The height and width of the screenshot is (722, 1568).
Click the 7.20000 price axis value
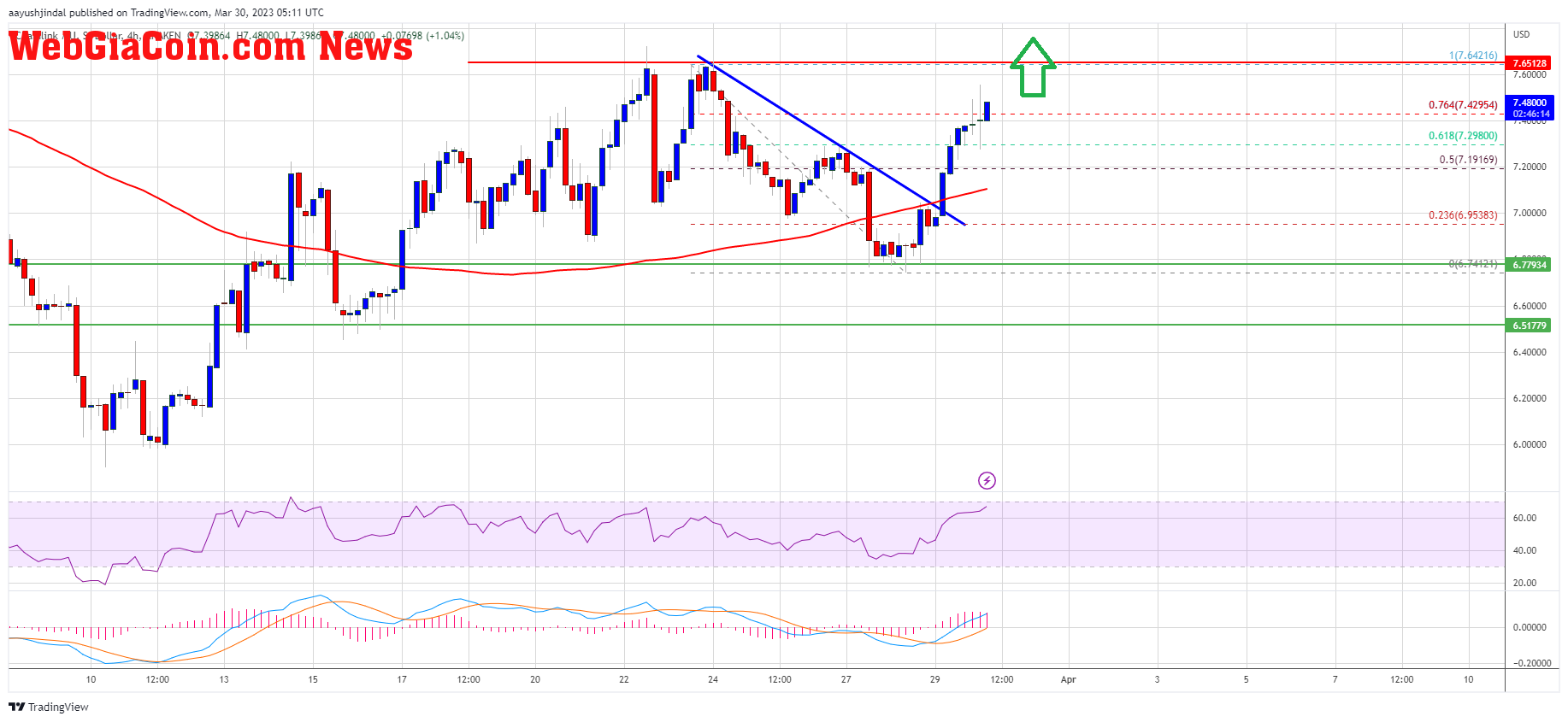point(1530,167)
